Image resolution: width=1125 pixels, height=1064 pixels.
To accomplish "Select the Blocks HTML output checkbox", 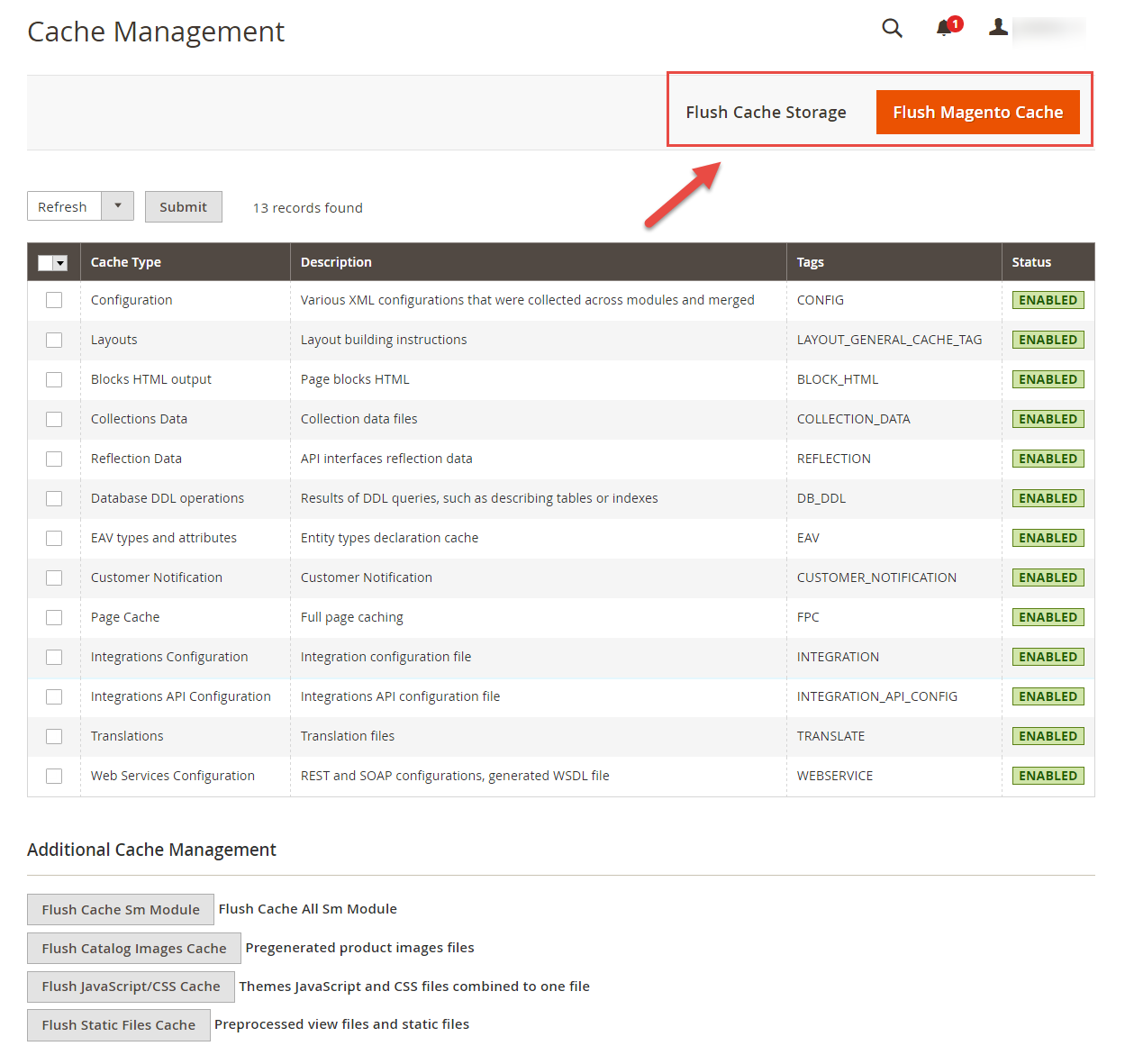I will click(x=54, y=379).
